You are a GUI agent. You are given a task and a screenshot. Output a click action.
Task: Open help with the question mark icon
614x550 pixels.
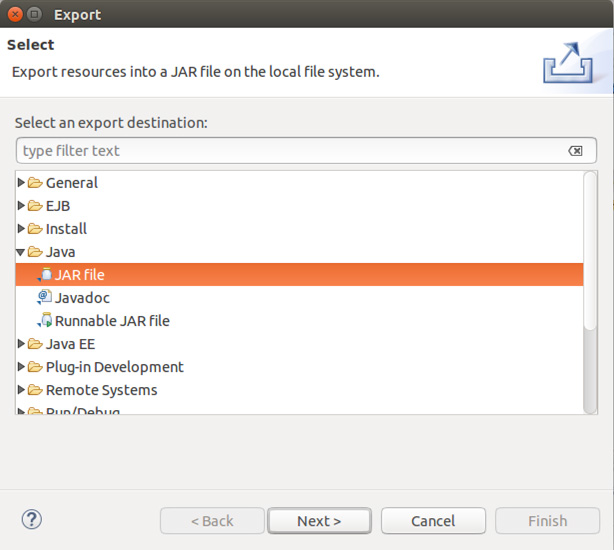pos(32,519)
